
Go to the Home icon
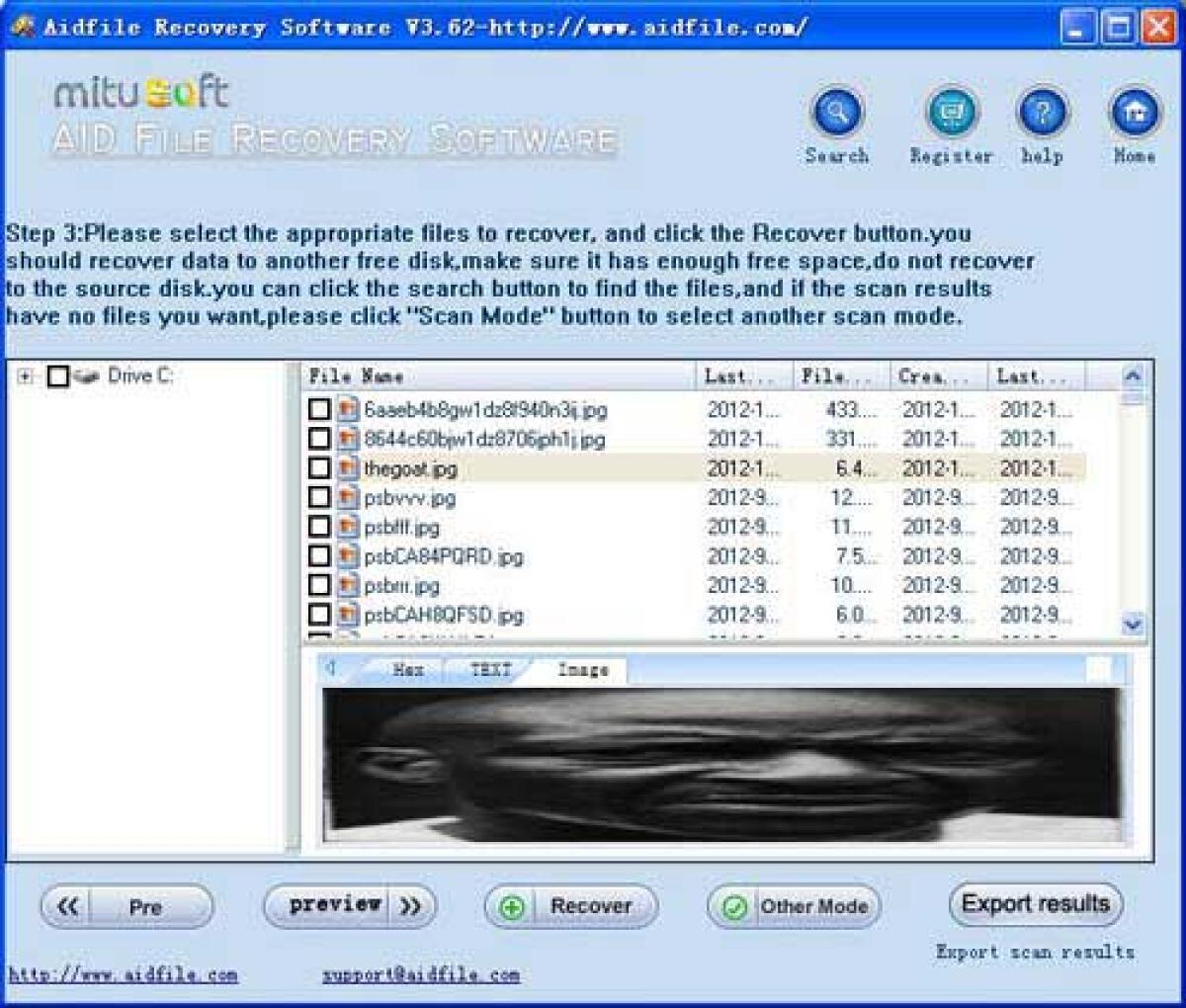tap(1135, 113)
